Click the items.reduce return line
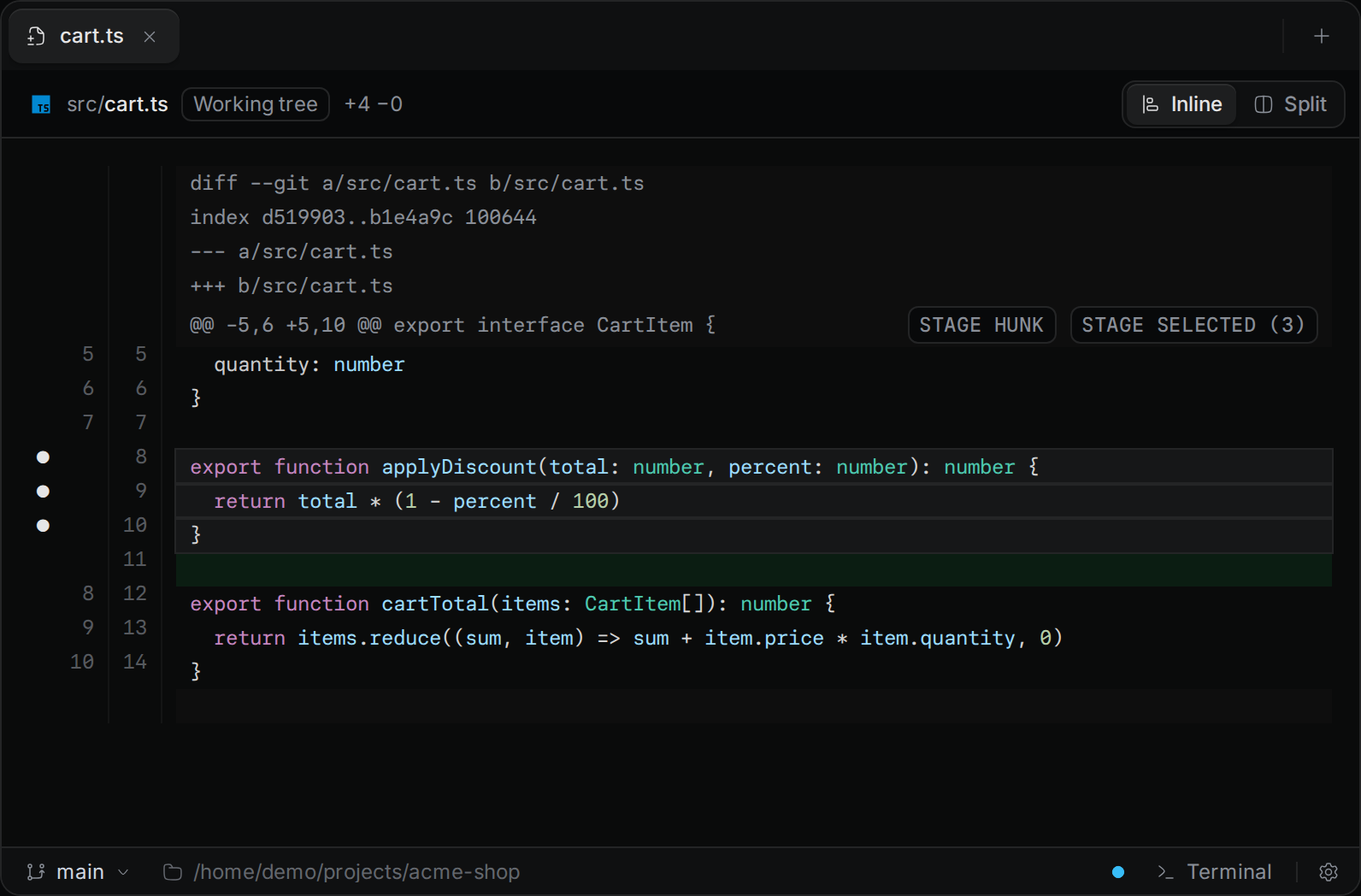This screenshot has height=896, width=1361. 754,638
